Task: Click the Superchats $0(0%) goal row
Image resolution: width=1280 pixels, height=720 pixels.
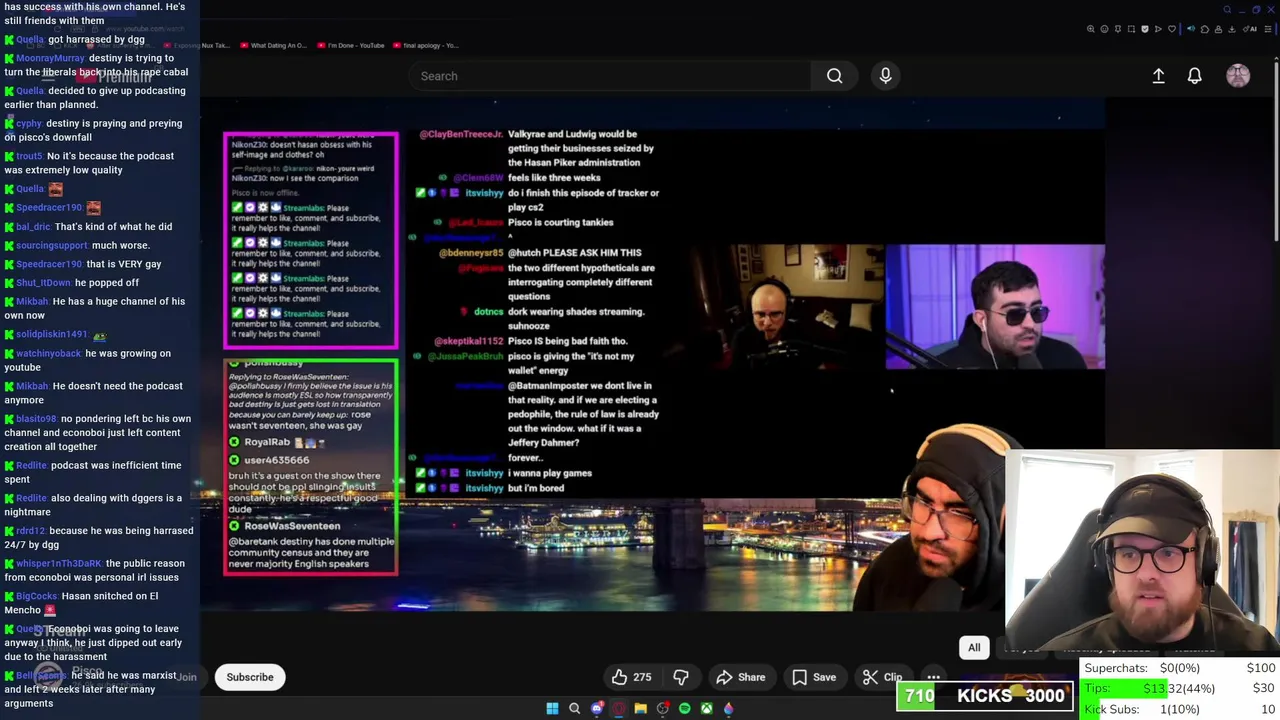Action: tap(1180, 668)
